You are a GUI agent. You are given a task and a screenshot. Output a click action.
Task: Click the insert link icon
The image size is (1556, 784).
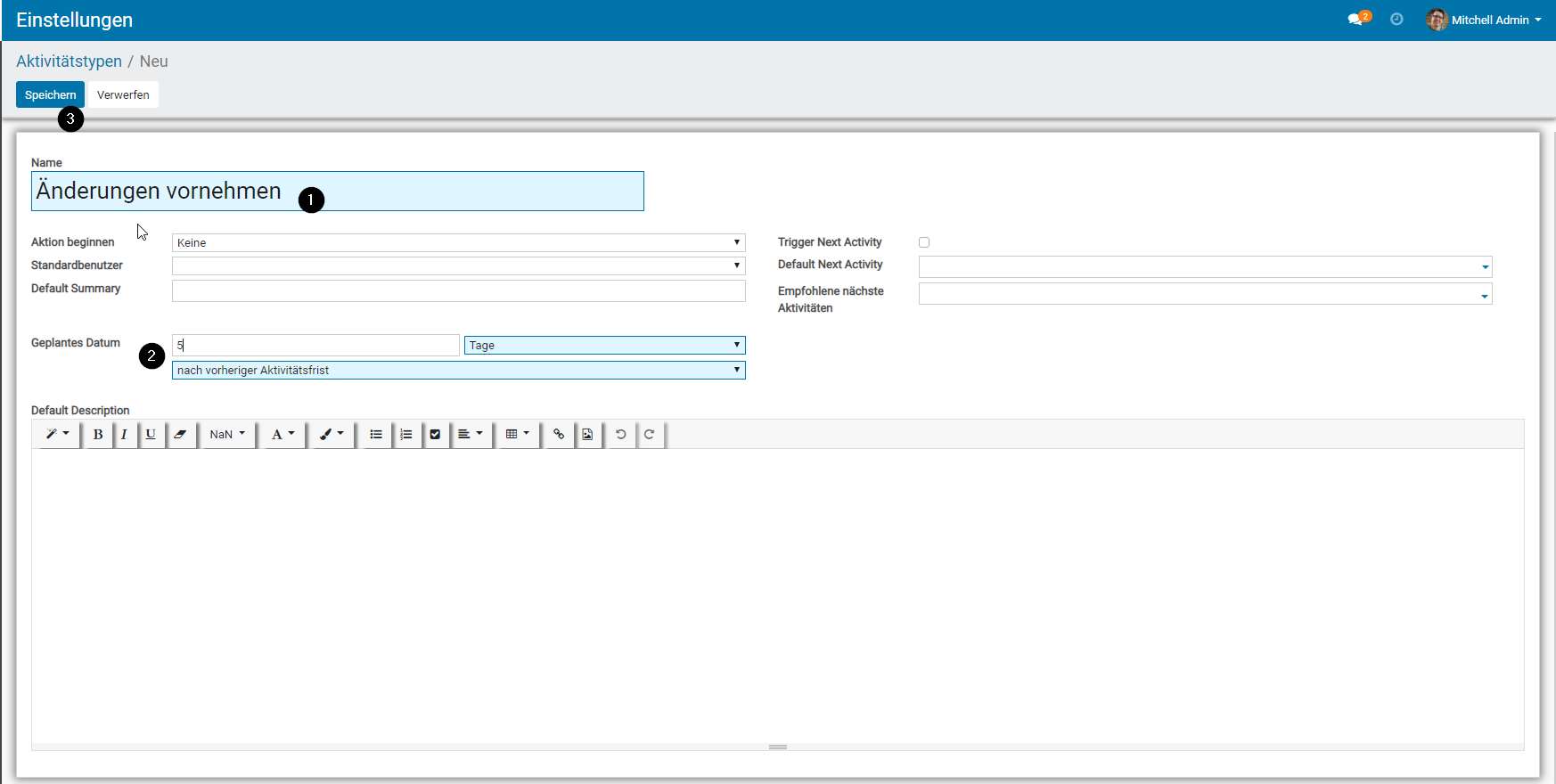559,435
